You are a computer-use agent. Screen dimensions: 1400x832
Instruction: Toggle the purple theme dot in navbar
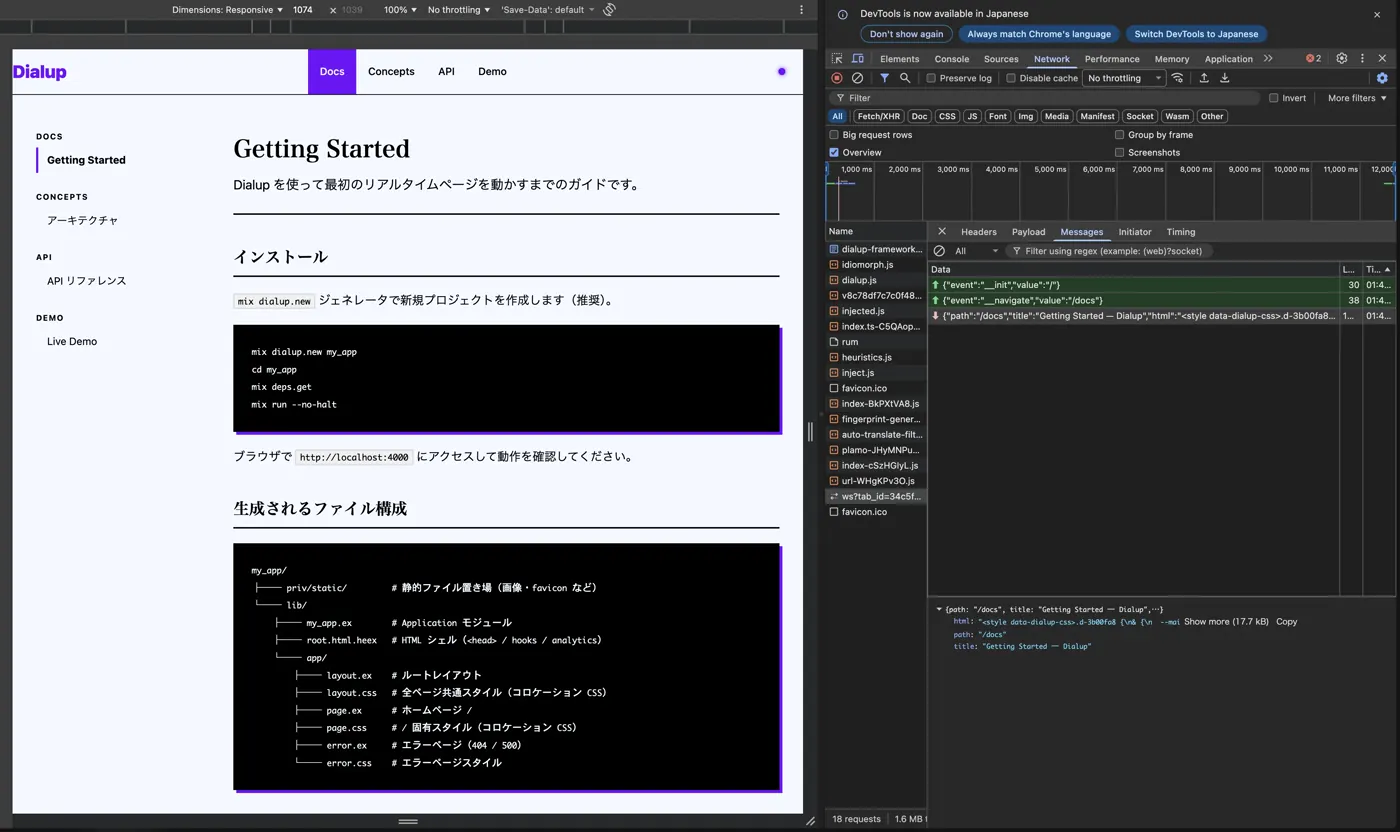click(x=782, y=71)
